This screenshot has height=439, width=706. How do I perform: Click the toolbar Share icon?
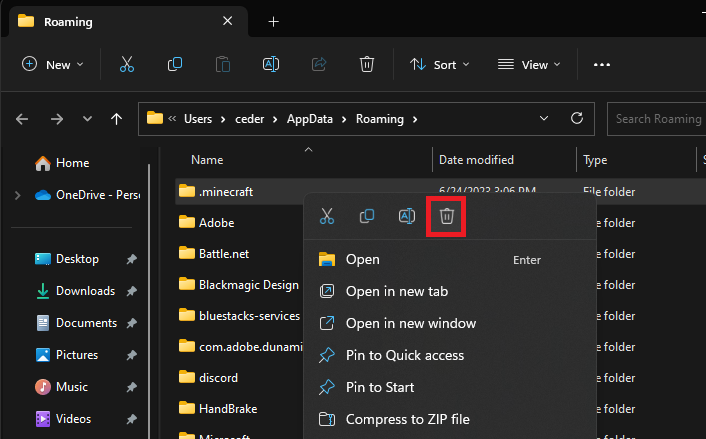[x=319, y=64]
